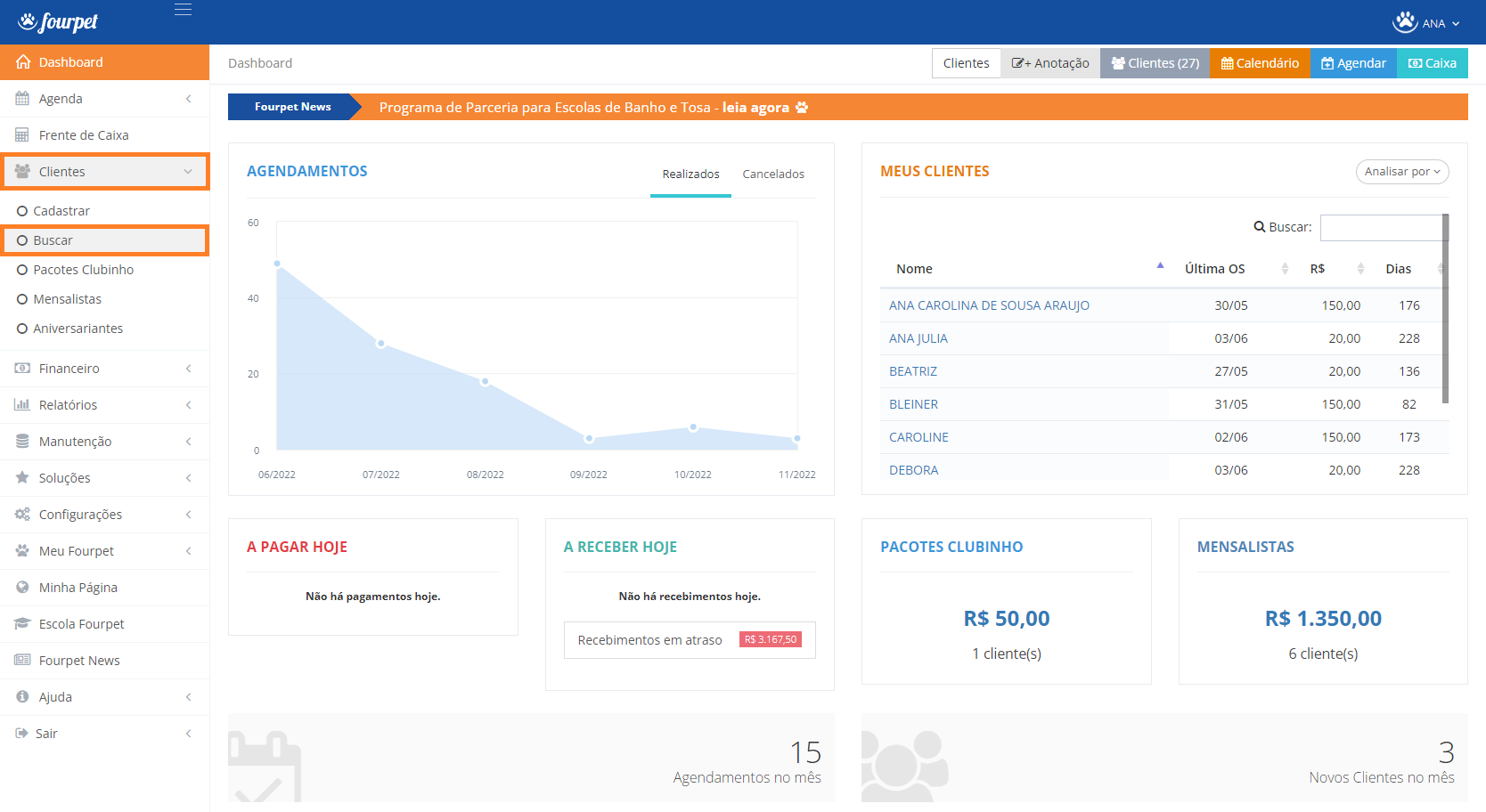Click the Meus Clientes table scrollbar
Viewport: 1486px width, 812px height.
(1445, 308)
